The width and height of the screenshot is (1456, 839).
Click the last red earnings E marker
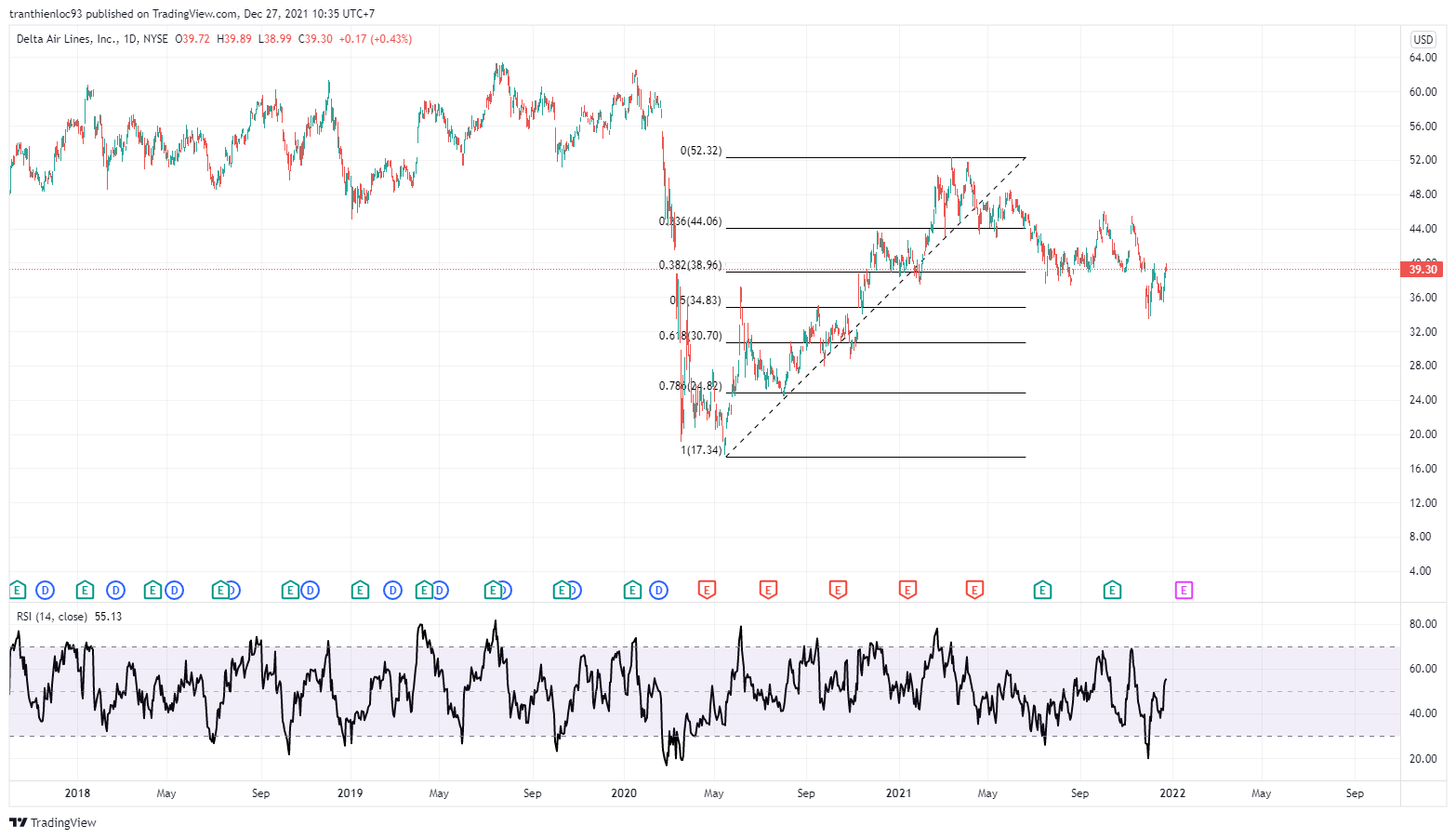pyautogui.click(x=974, y=590)
